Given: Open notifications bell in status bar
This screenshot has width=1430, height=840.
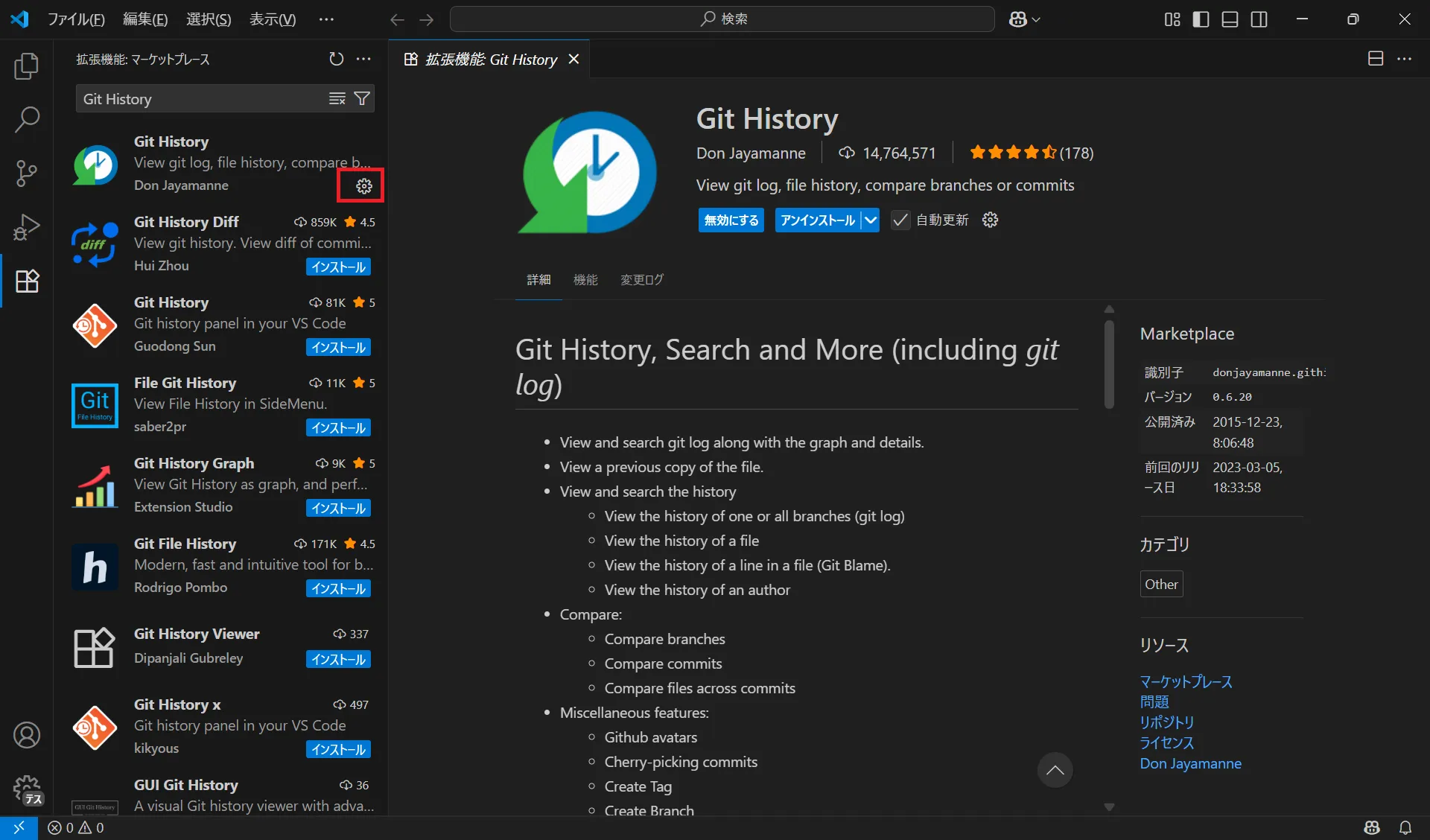Looking at the screenshot, I should tap(1405, 827).
